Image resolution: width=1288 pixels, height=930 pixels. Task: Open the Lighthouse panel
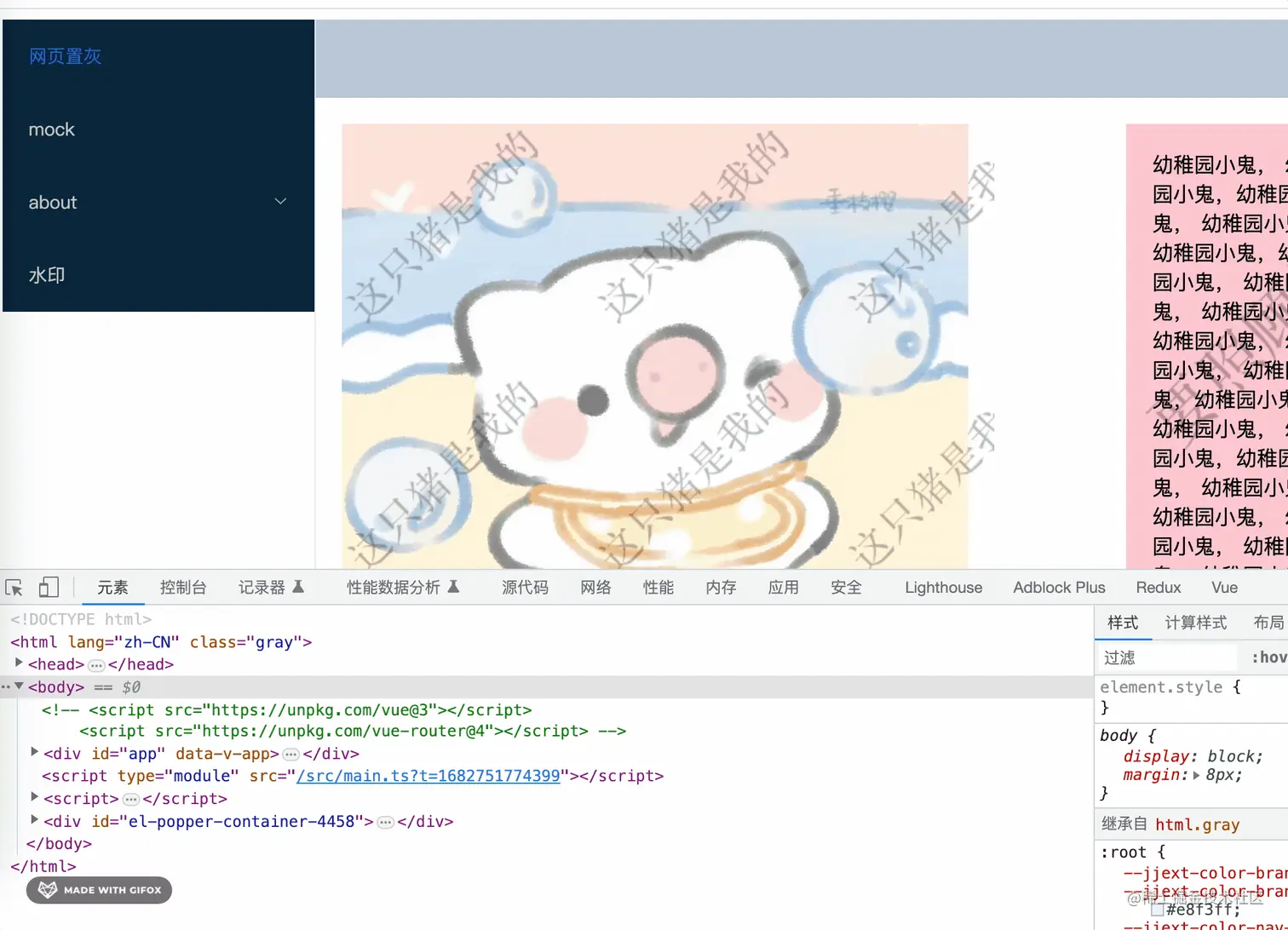(942, 587)
